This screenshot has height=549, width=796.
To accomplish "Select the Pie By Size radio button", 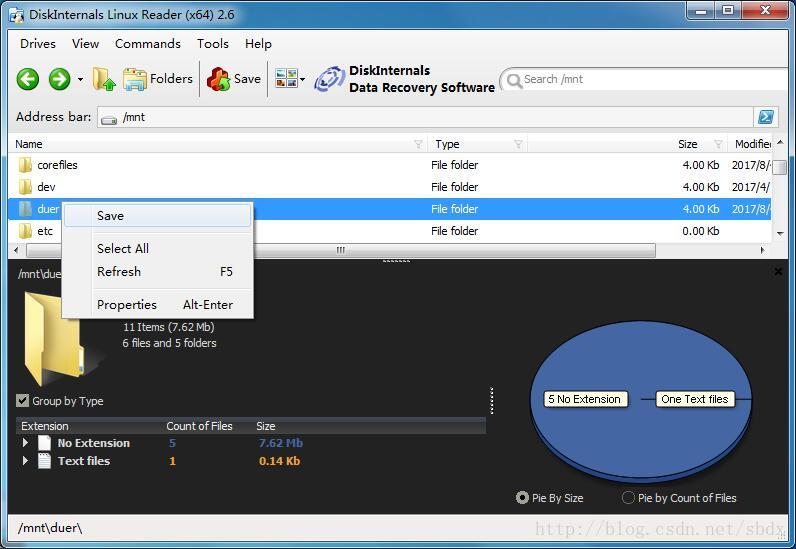I will pyautogui.click(x=522, y=498).
